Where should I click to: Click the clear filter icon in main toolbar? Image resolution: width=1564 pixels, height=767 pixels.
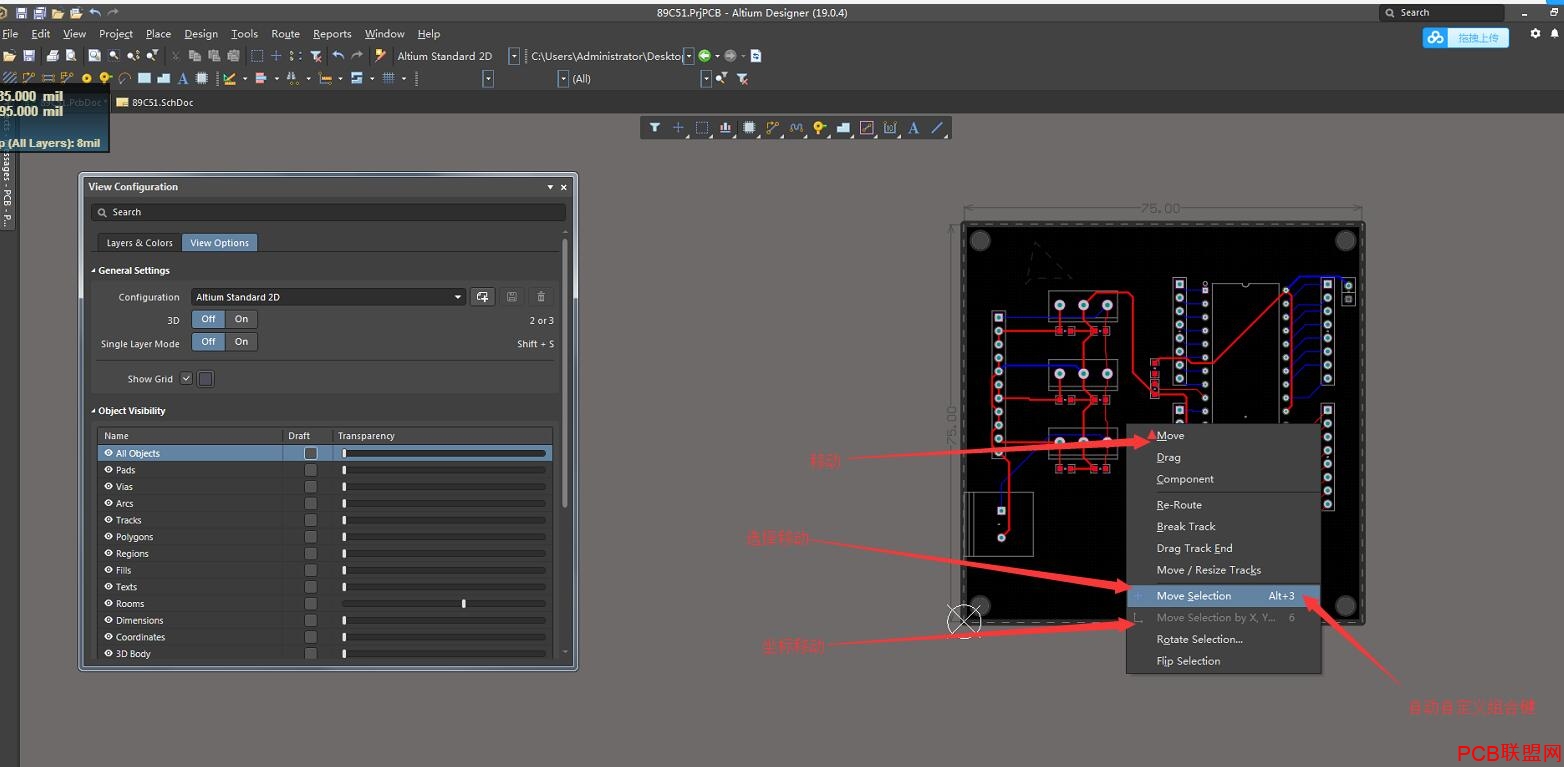pyautogui.click(x=316, y=56)
